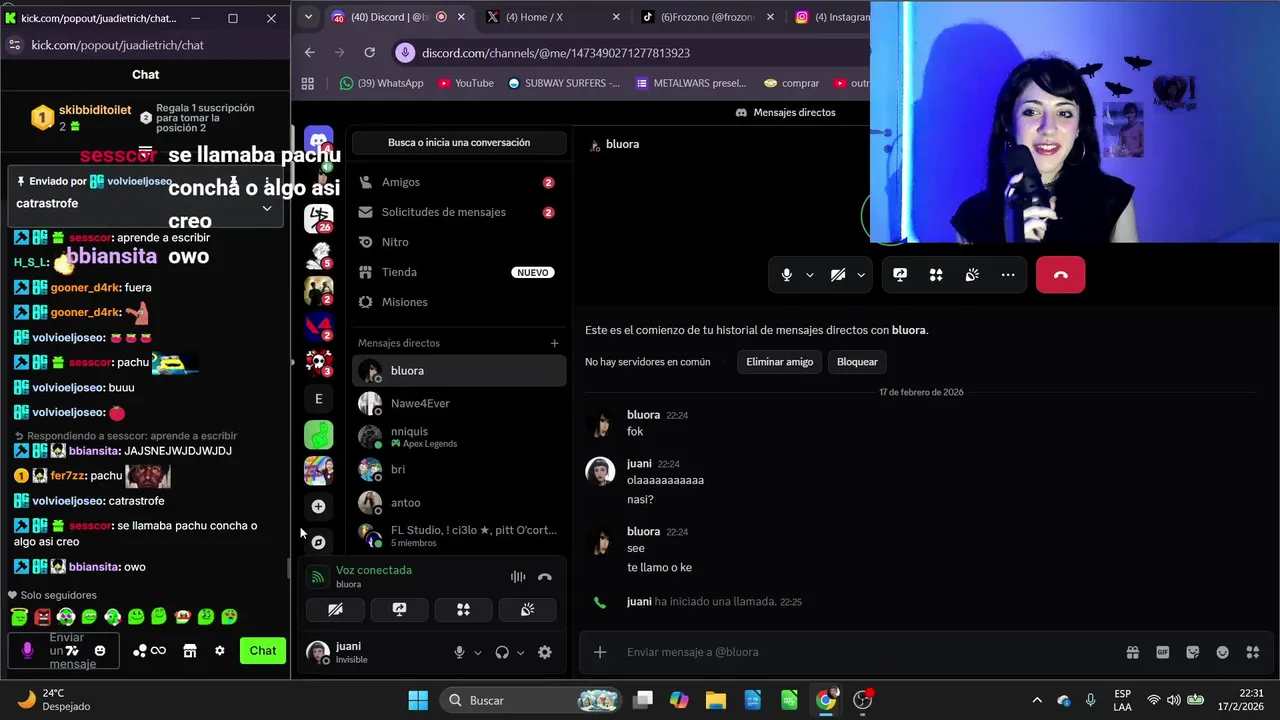The height and width of the screenshot is (720, 1280).
Task: Open more call options ellipsis
Action: (1008, 275)
